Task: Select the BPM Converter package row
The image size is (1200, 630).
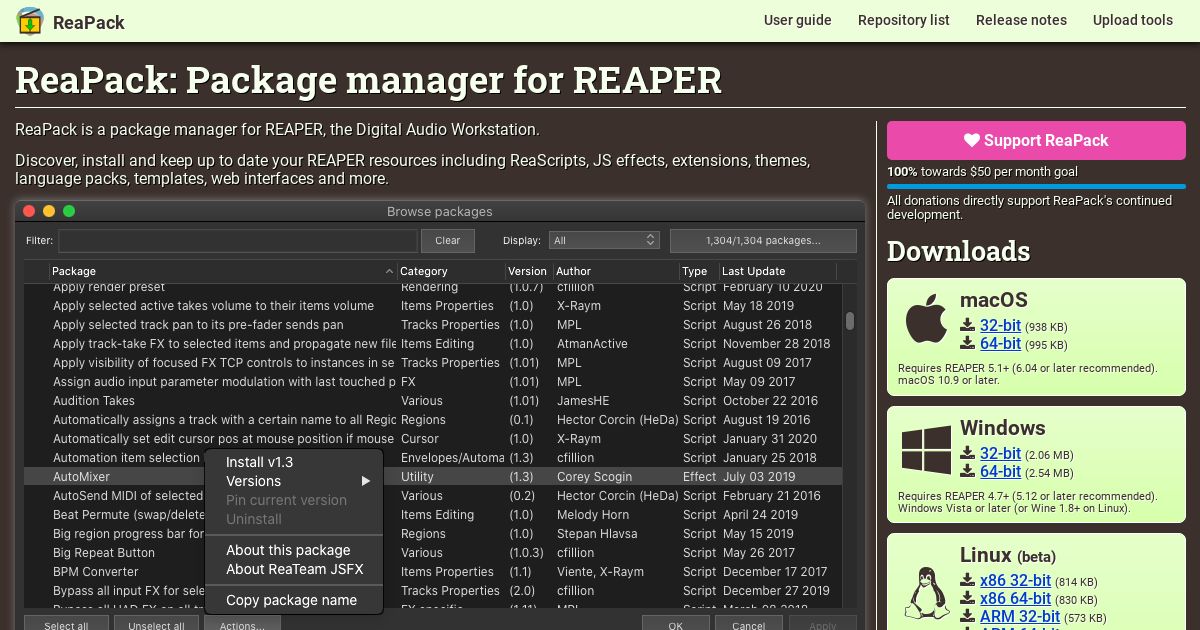Action: point(433,572)
